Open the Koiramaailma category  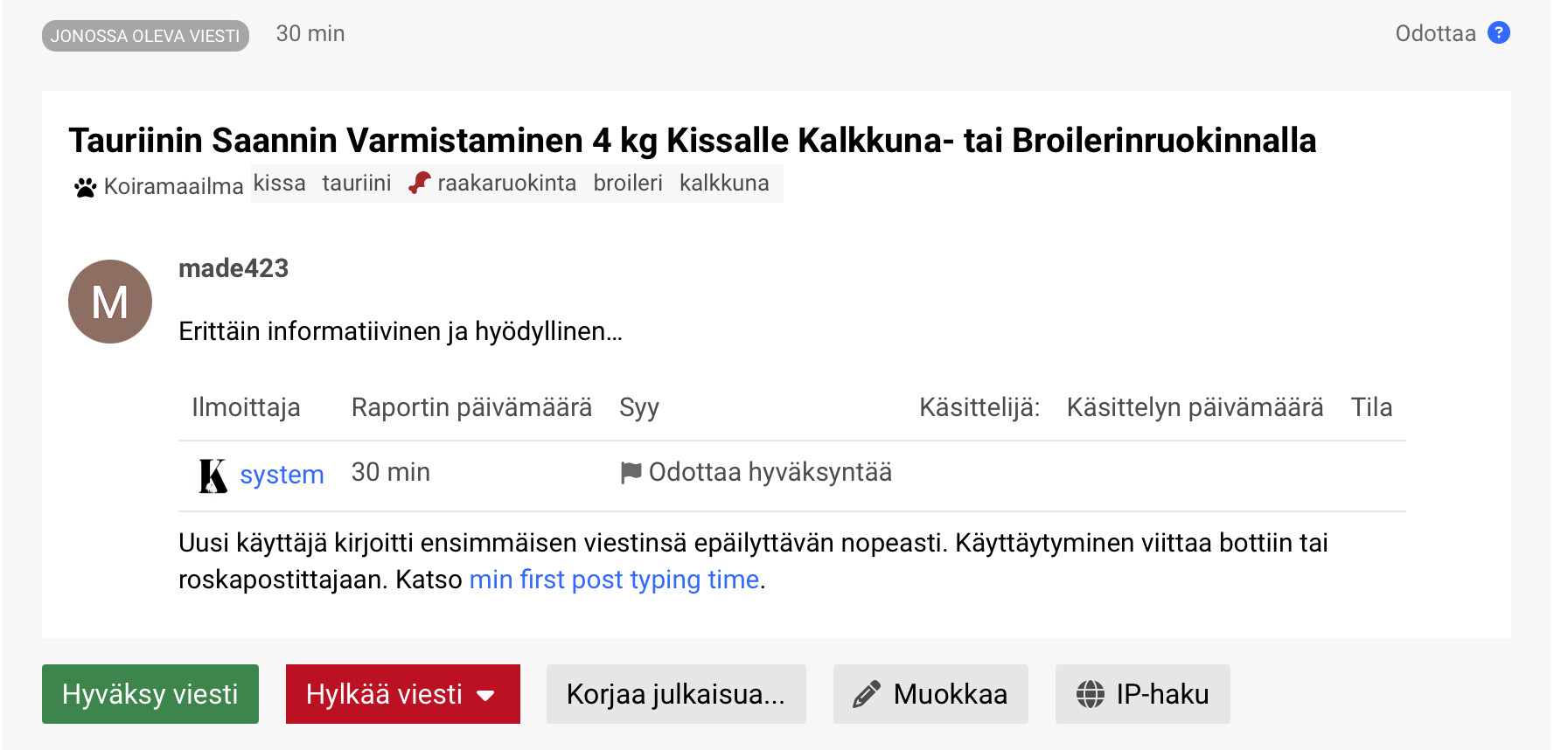pyautogui.click(x=173, y=187)
